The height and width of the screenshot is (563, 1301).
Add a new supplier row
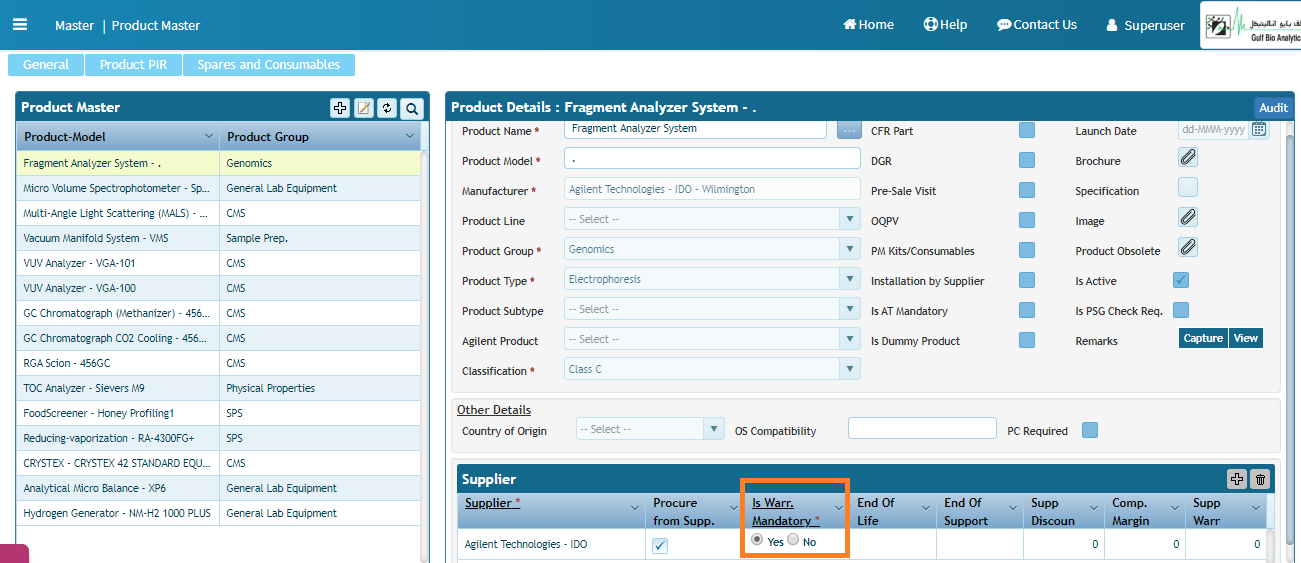click(1237, 479)
